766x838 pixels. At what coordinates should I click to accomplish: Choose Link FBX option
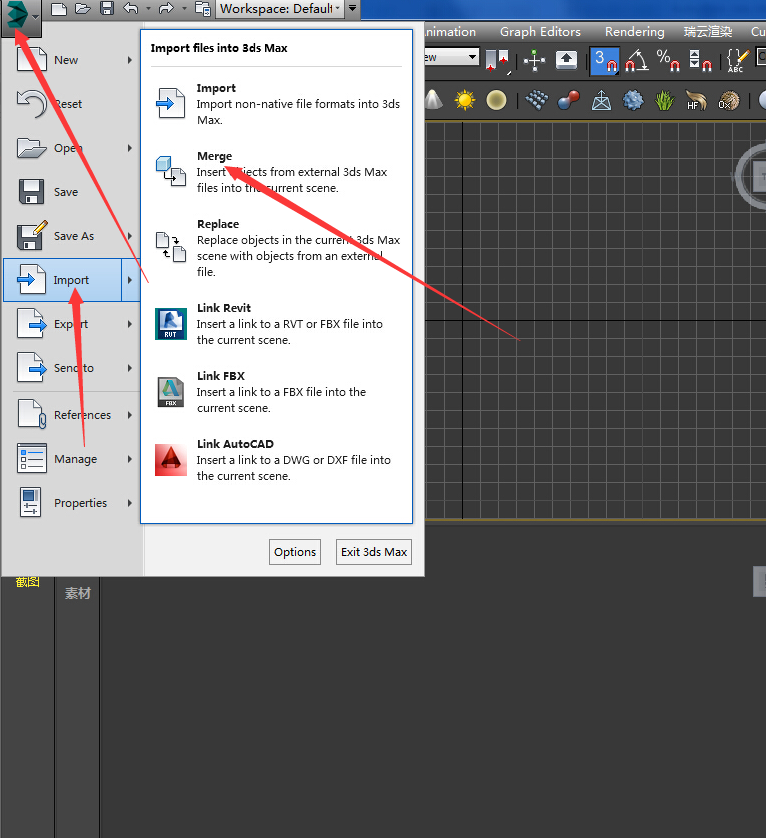pos(277,392)
